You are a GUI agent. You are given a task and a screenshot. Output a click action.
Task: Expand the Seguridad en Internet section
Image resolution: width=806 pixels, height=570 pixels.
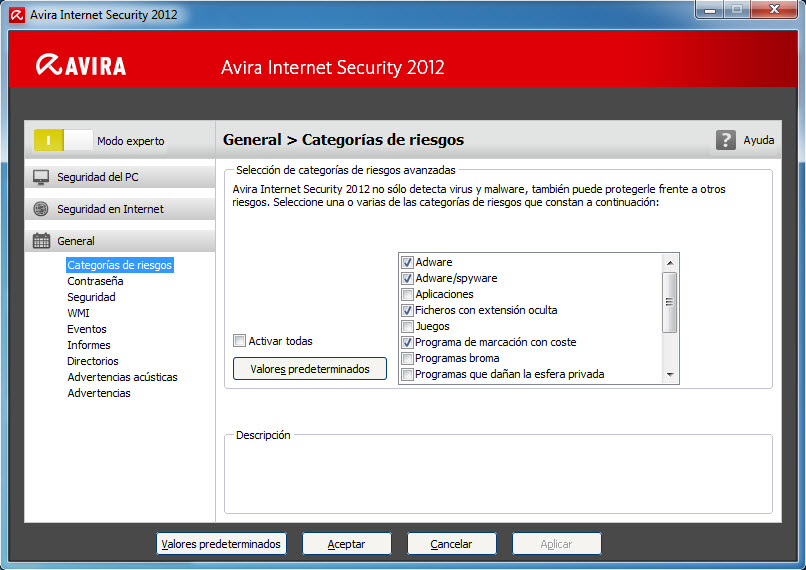tap(120, 209)
